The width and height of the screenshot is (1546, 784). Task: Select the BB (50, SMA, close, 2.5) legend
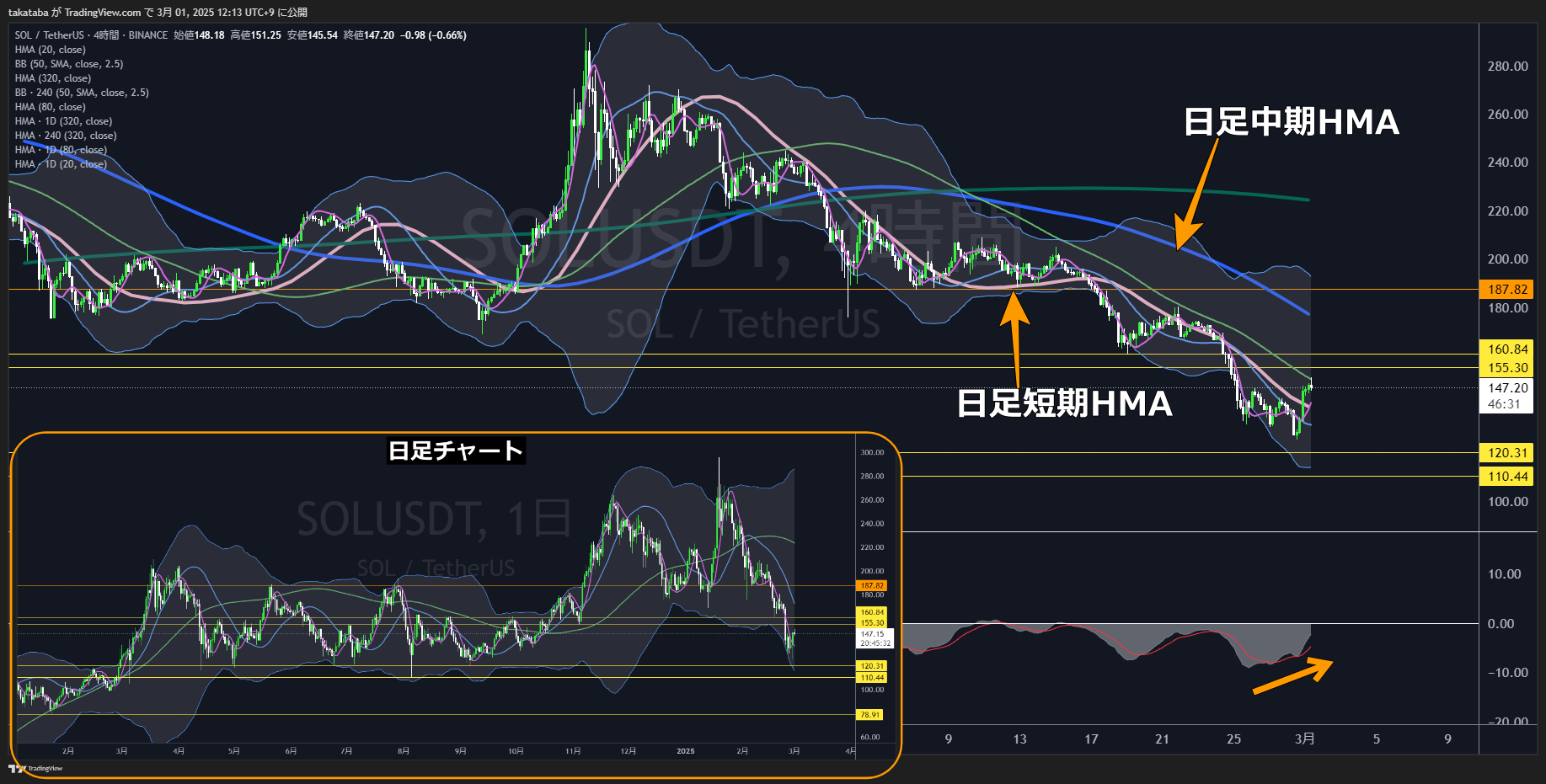click(69, 64)
